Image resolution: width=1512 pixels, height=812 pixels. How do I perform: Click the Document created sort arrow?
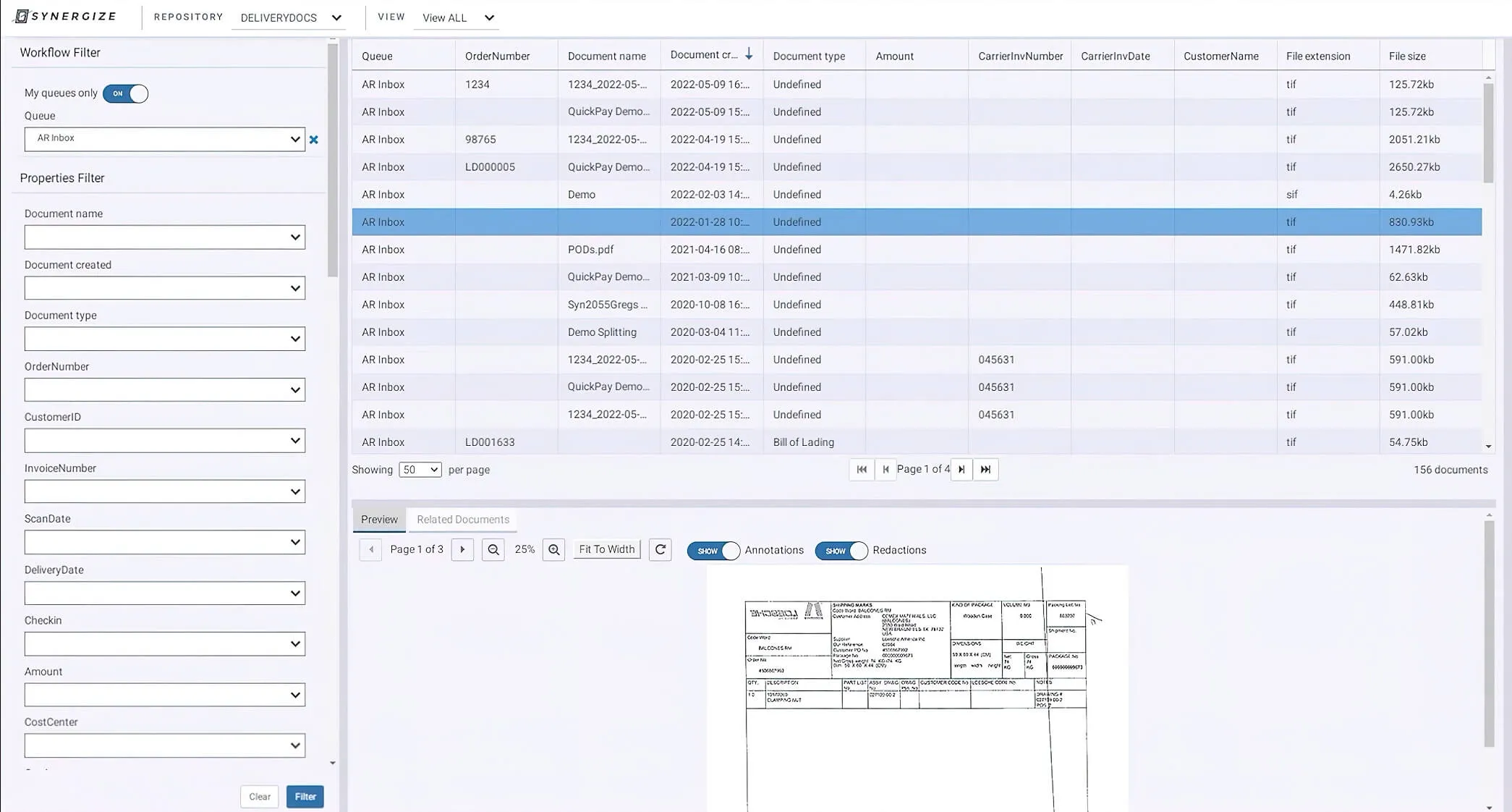point(749,54)
